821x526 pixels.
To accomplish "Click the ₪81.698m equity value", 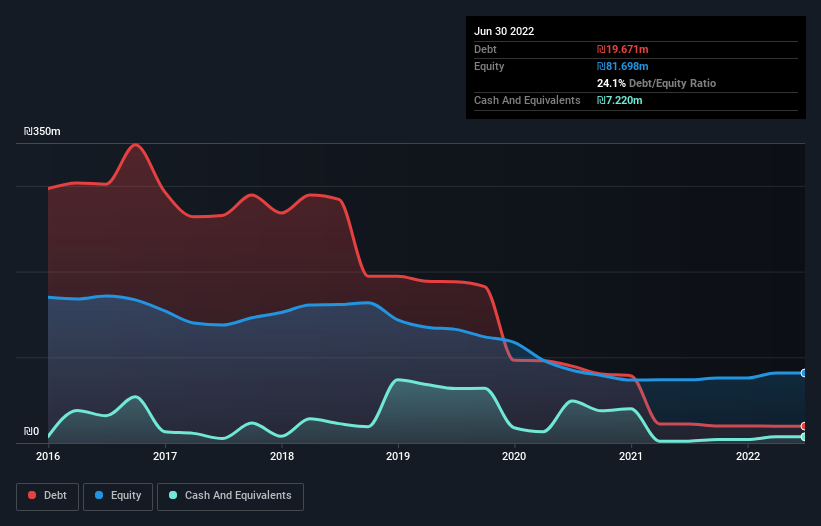I will pyautogui.click(x=623, y=66).
